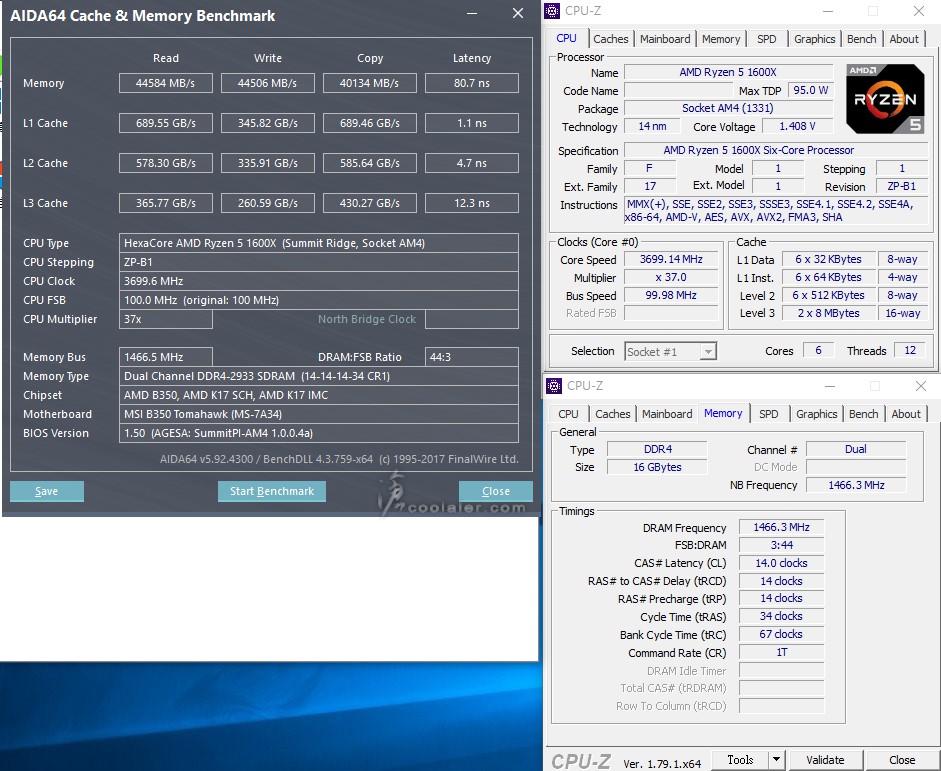Click the Memory Copy value 40134 MB/s
Viewport: 941px width, 771px height.
pos(370,83)
